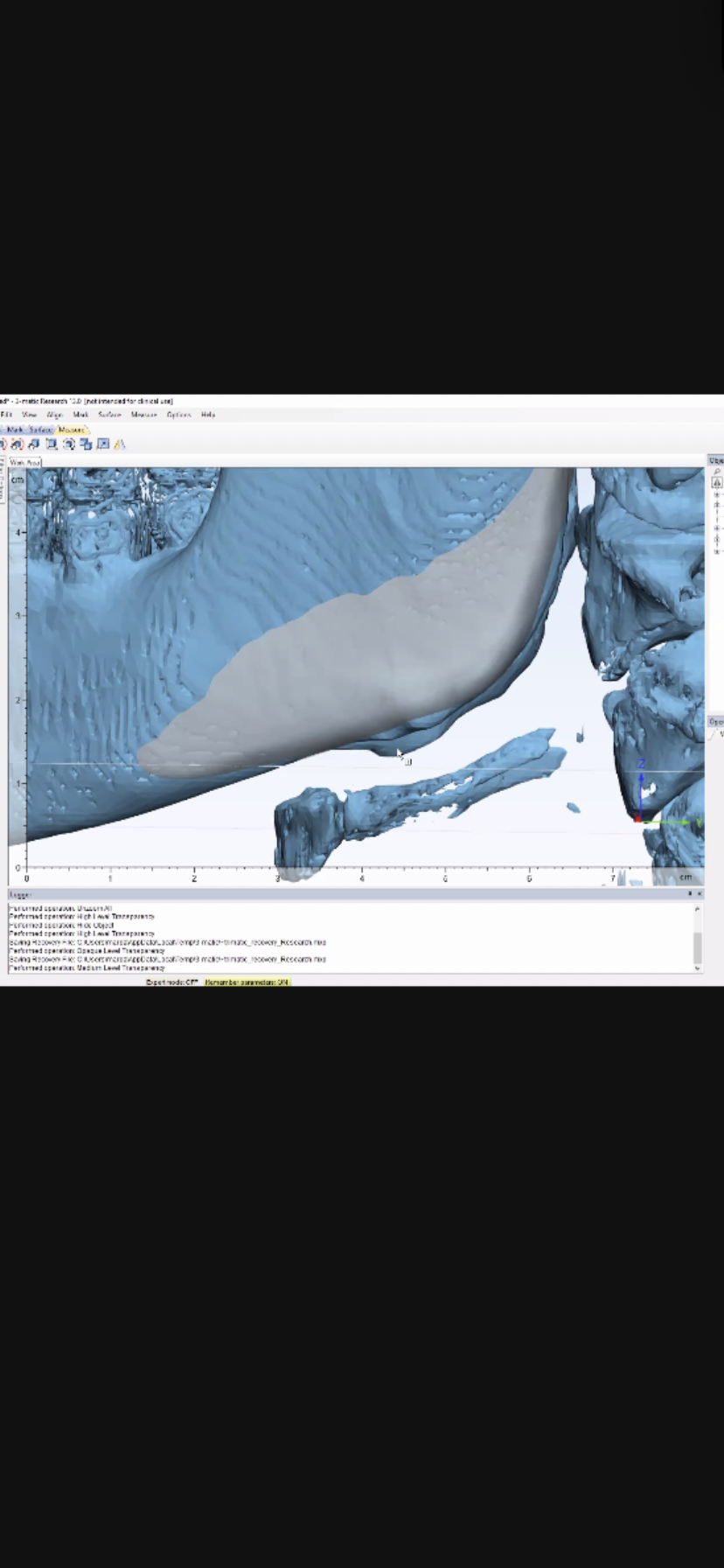Click the overlapping blue squares toolbar icon
724x1568 pixels.
86,444
